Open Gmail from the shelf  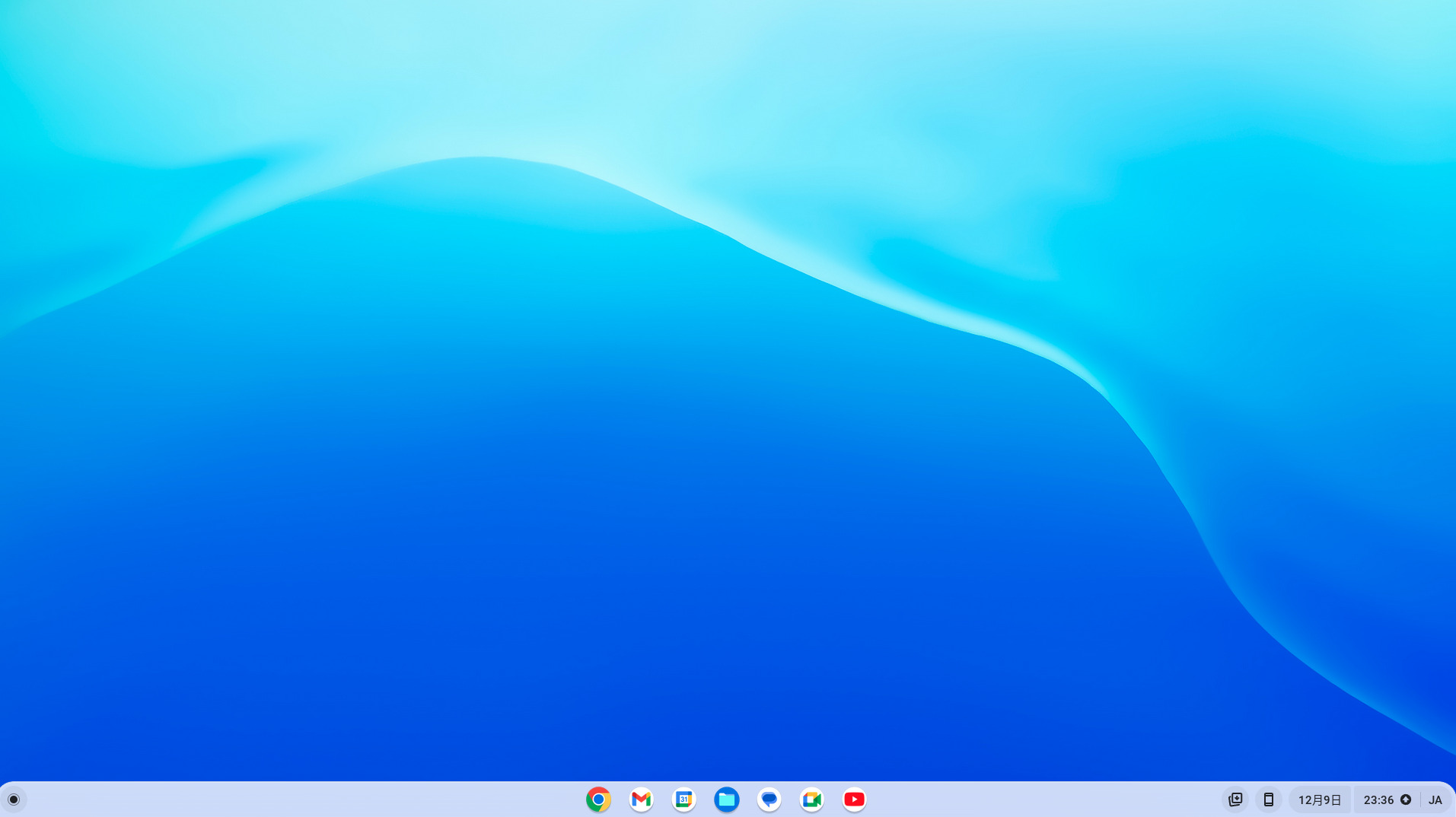(641, 800)
